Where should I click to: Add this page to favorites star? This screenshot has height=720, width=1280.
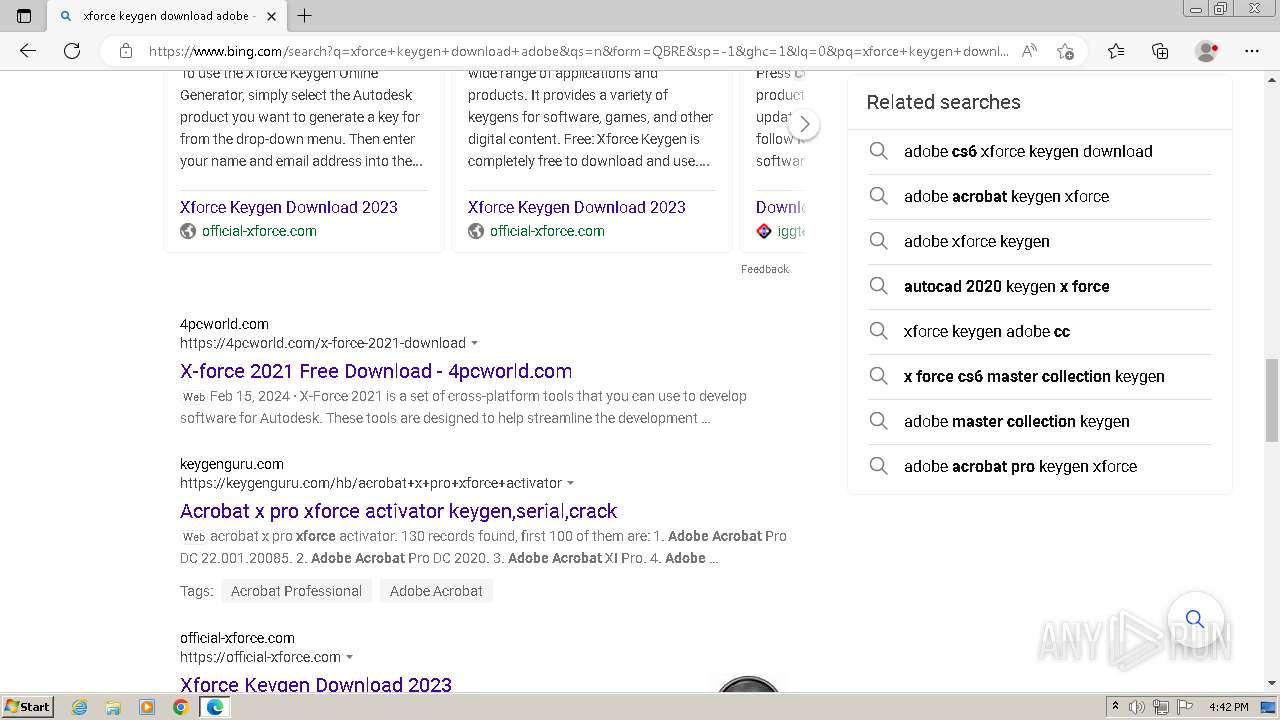[1065, 51]
